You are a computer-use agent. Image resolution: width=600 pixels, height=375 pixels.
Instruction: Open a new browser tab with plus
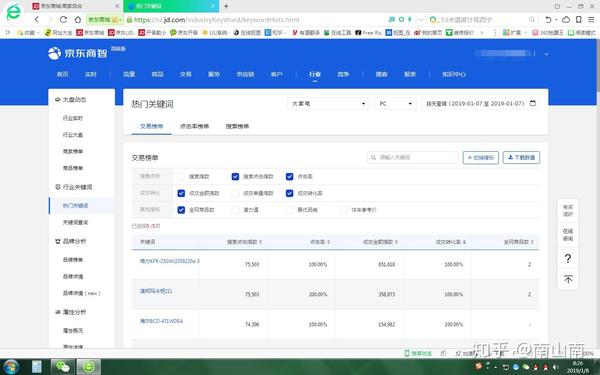click(x=226, y=6)
